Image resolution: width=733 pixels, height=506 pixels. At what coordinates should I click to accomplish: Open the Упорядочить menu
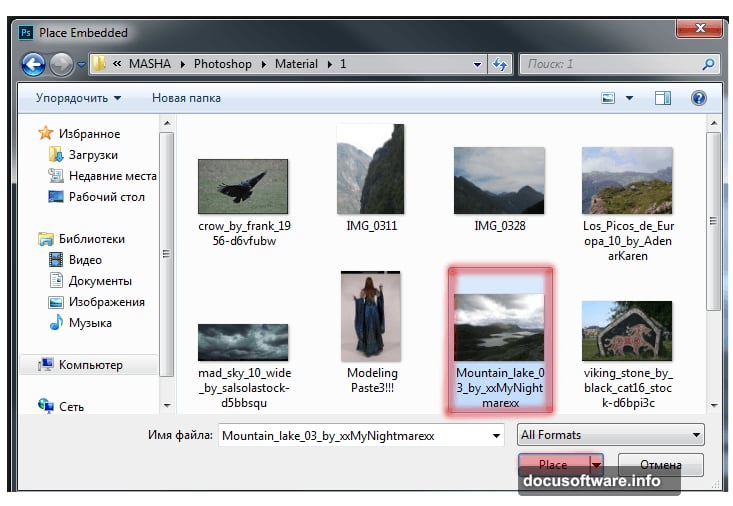click(78, 98)
